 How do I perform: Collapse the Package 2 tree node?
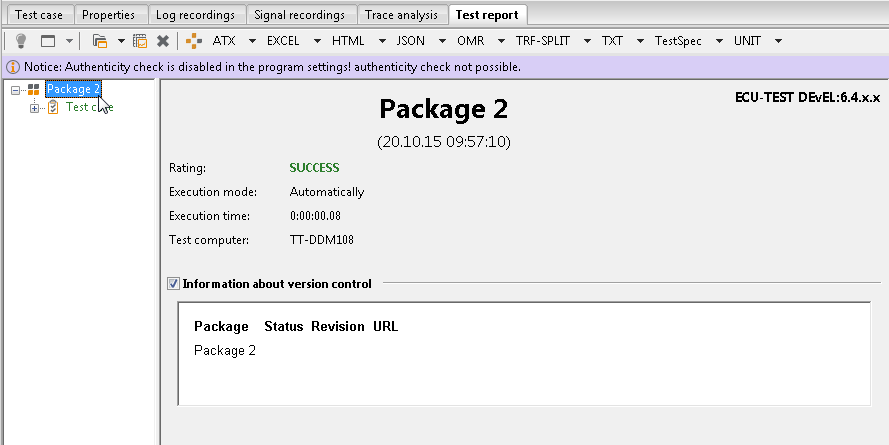[15, 90]
